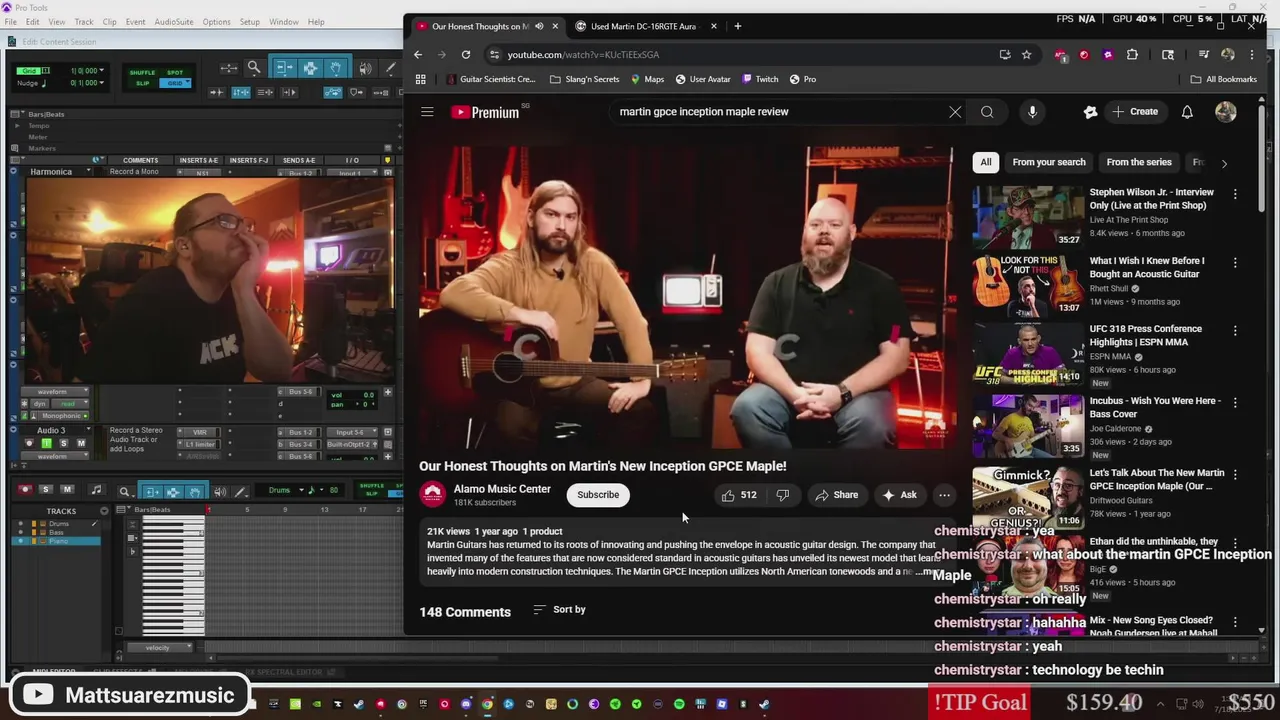Click the YouTube Create button

[1135, 112]
